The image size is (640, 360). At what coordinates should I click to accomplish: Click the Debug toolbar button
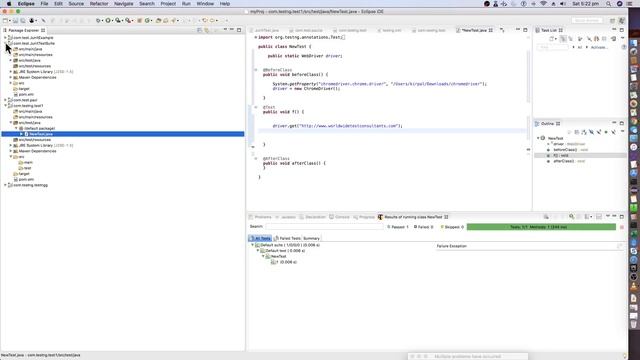coord(98,20)
